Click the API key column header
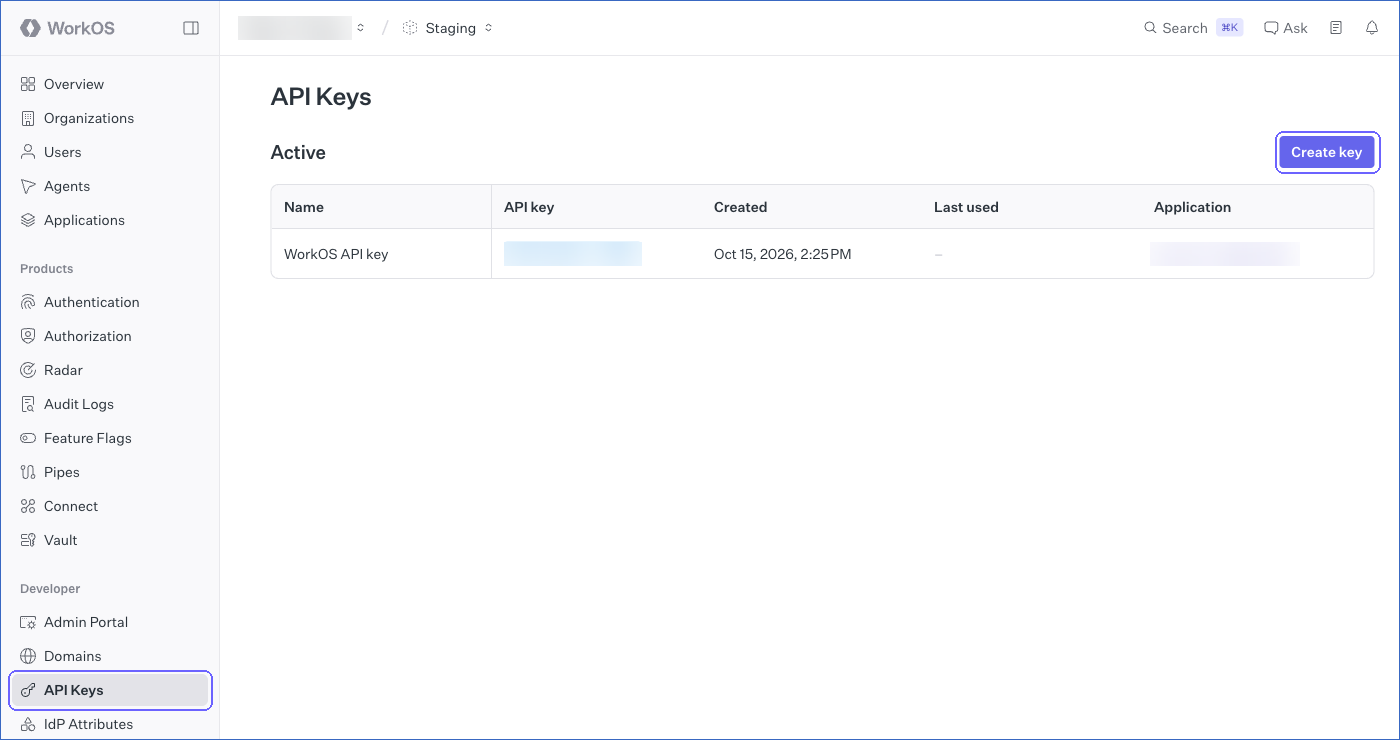Image resolution: width=1400 pixels, height=740 pixels. 529,207
